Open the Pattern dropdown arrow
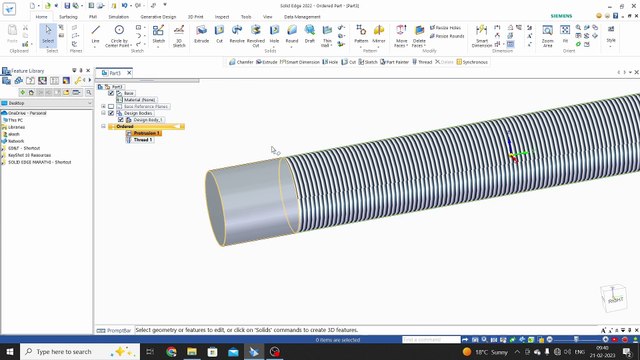The width and height of the screenshot is (640, 360). [361, 47]
